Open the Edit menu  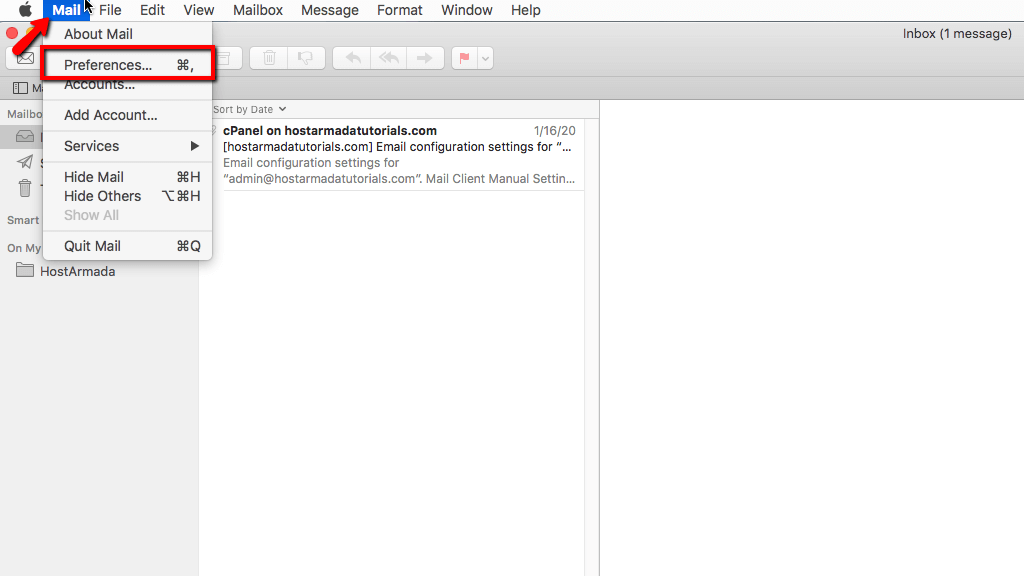tap(152, 10)
